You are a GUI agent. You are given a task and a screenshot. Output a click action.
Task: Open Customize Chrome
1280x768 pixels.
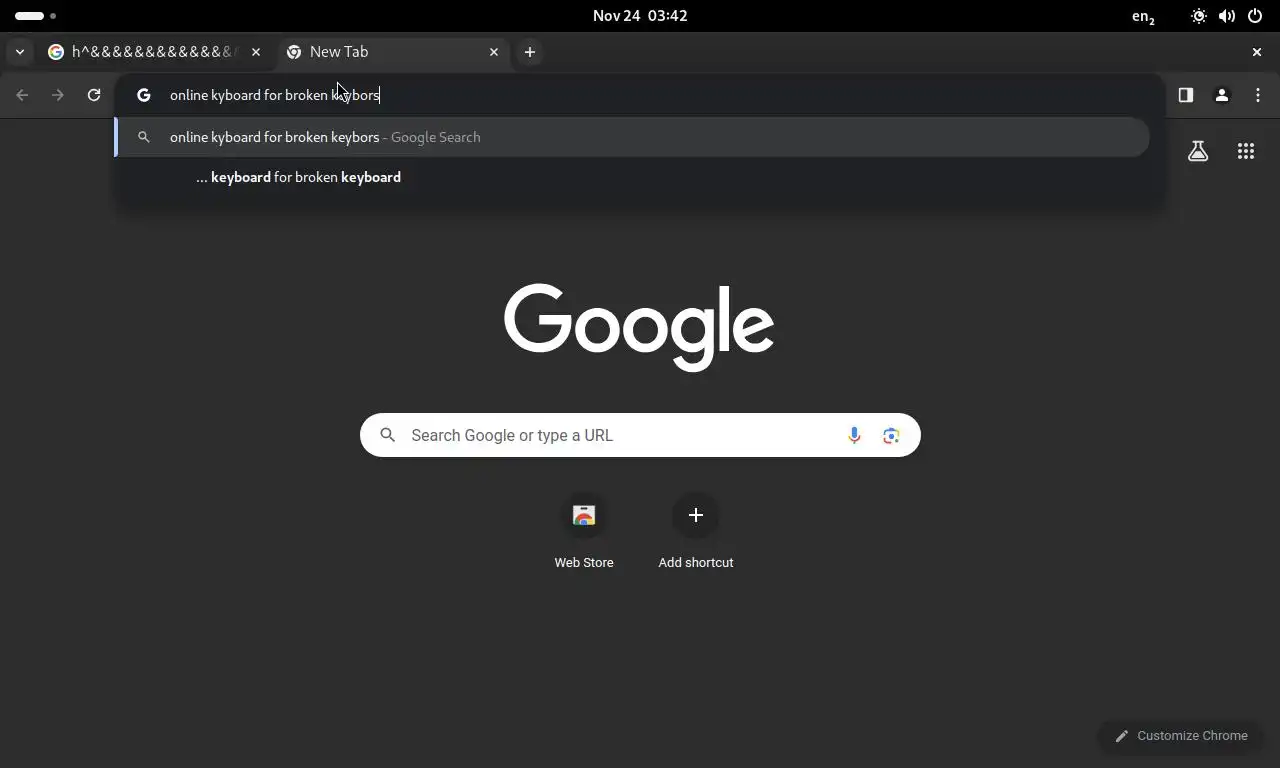click(x=1181, y=735)
